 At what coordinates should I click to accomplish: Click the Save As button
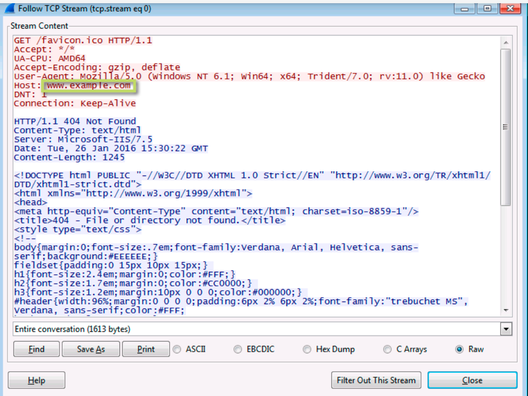(x=91, y=349)
